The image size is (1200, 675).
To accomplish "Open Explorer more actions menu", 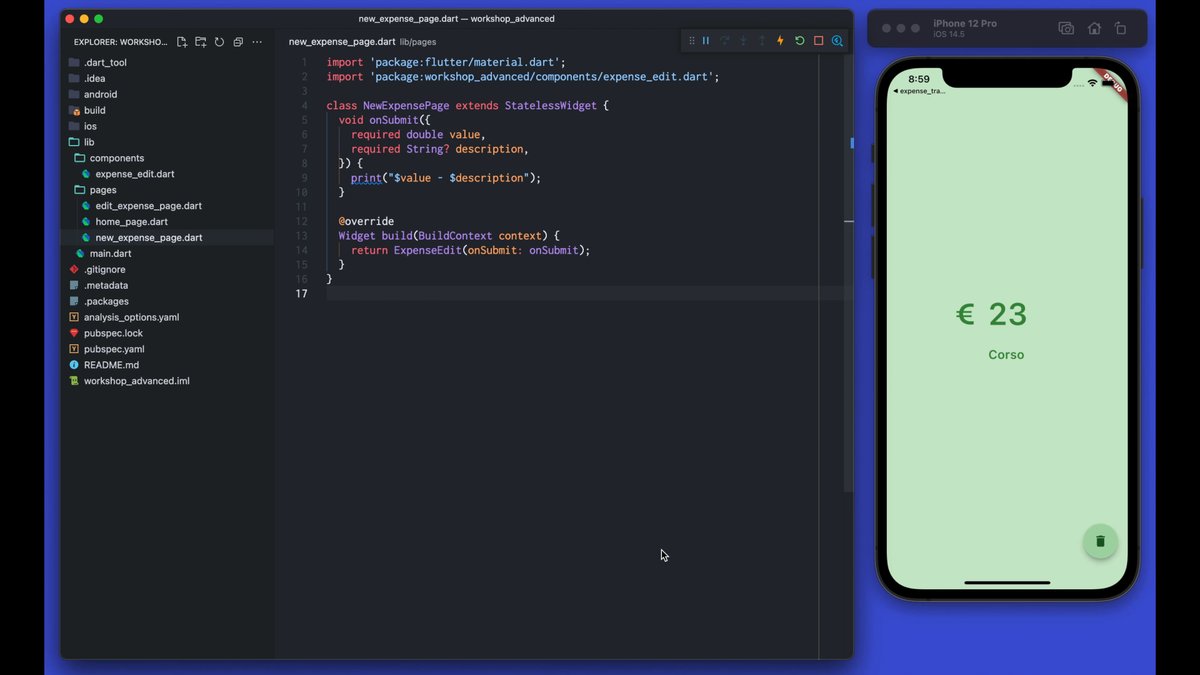I will click(x=257, y=42).
